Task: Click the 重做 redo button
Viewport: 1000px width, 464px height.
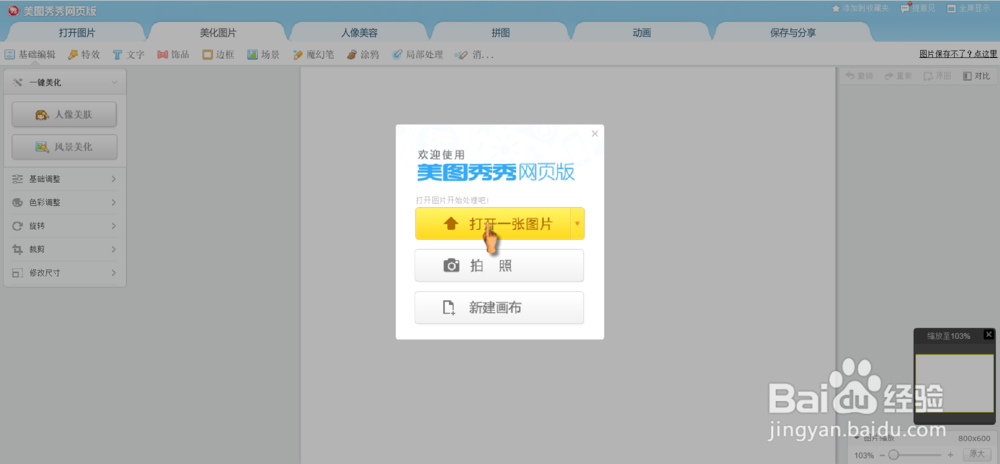Action: tap(898, 76)
